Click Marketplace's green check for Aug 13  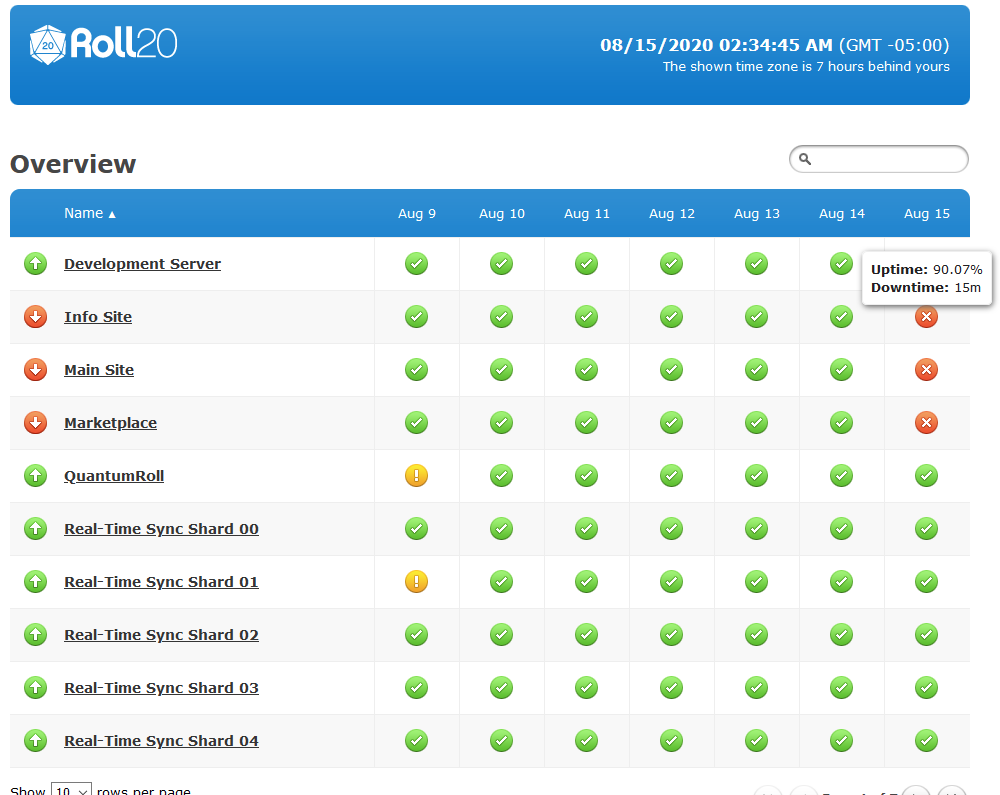pyautogui.click(x=756, y=422)
